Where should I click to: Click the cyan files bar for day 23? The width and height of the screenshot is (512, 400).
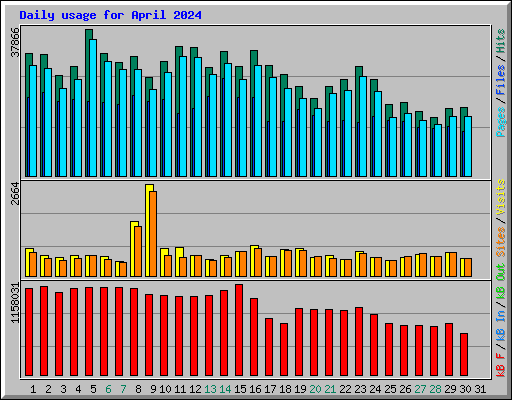click(363, 127)
